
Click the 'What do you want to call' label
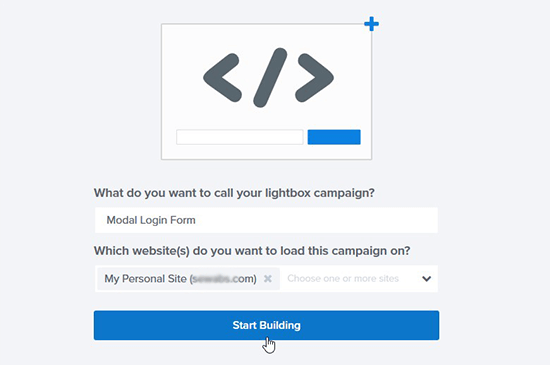coord(234,193)
